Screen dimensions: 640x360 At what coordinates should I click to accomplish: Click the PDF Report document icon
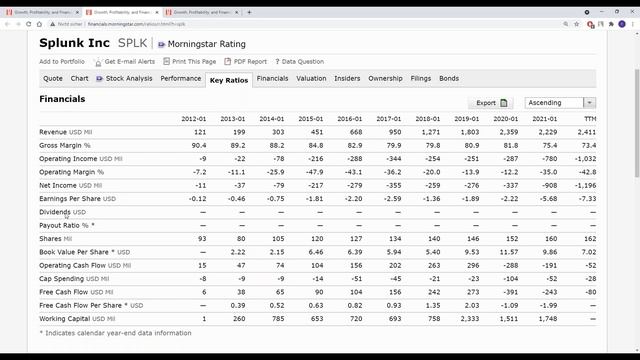click(x=227, y=61)
